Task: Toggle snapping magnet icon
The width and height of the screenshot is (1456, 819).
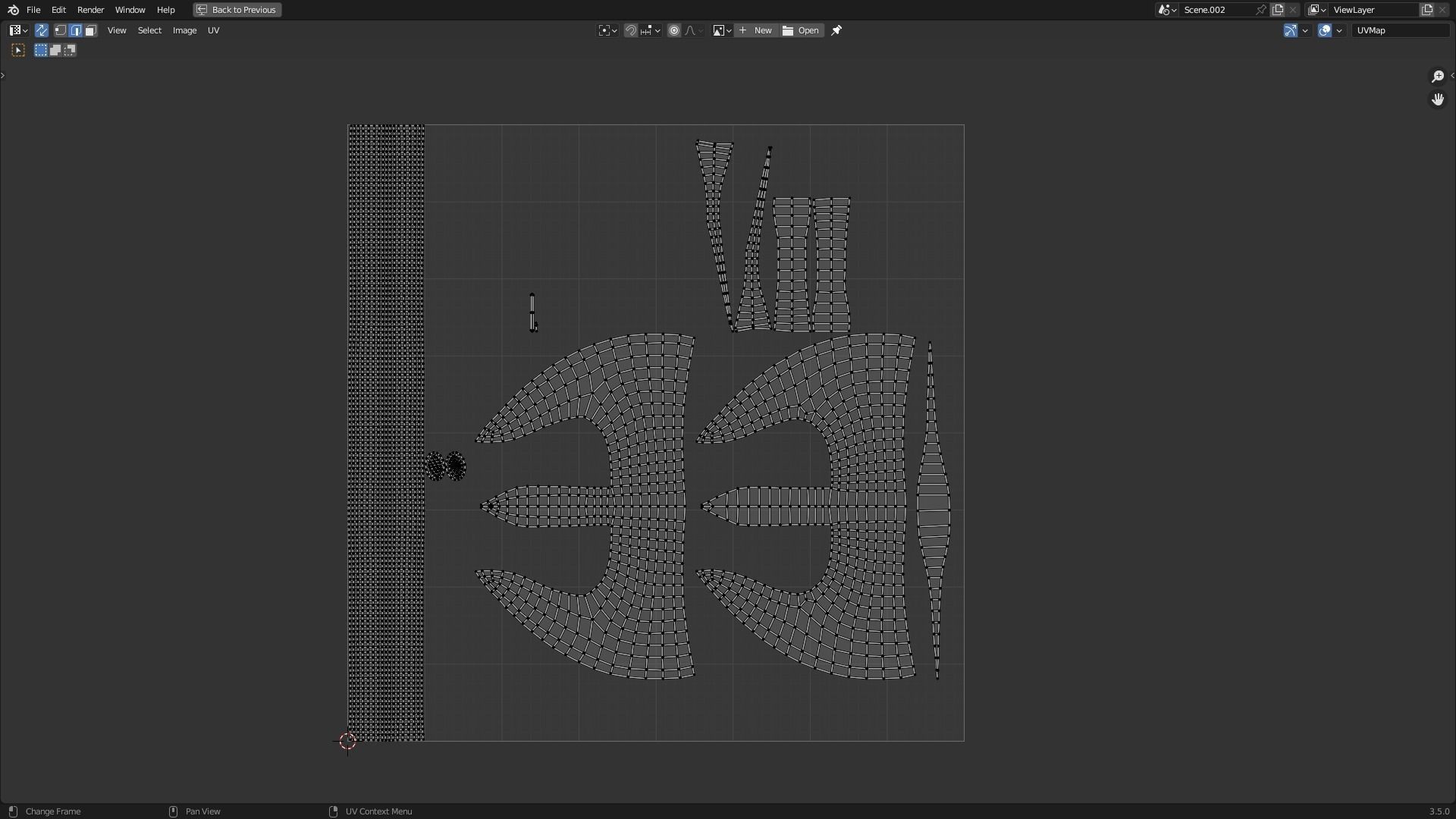Action: [630, 30]
